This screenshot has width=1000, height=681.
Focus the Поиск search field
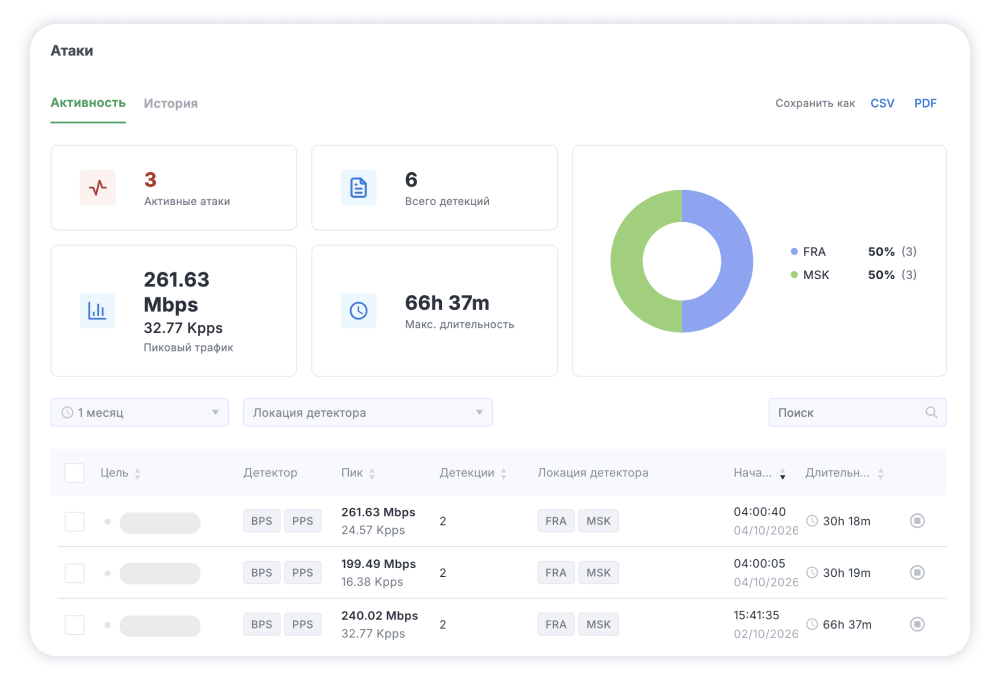(x=857, y=413)
